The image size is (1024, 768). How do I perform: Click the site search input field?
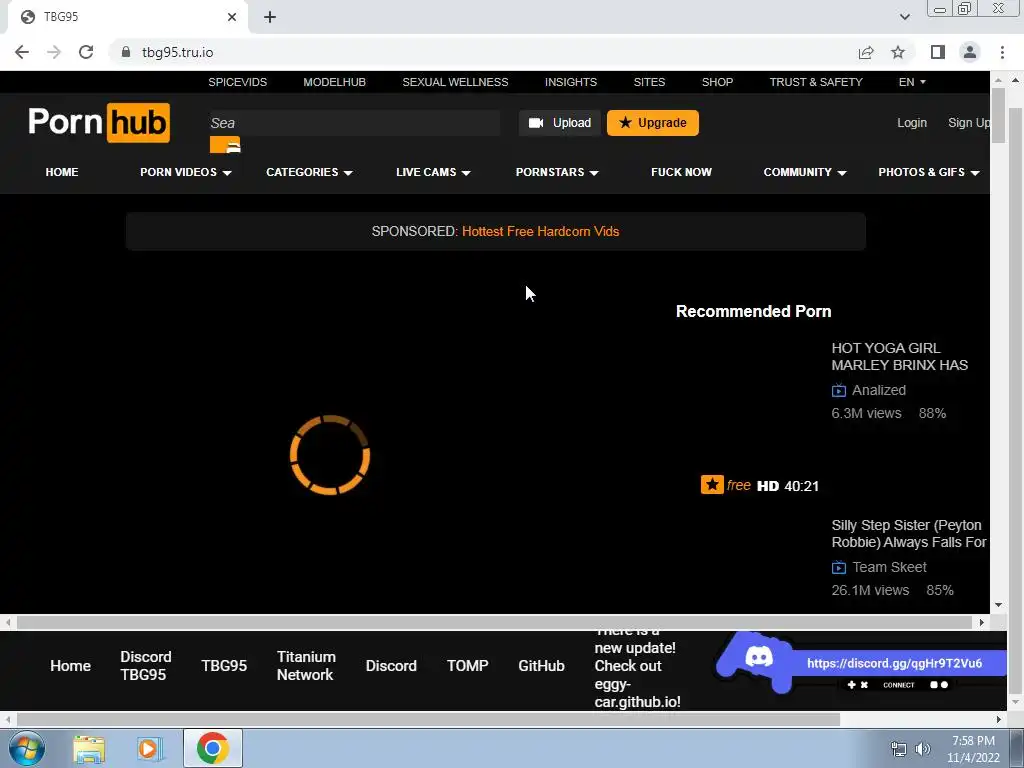pyautogui.click(x=355, y=123)
